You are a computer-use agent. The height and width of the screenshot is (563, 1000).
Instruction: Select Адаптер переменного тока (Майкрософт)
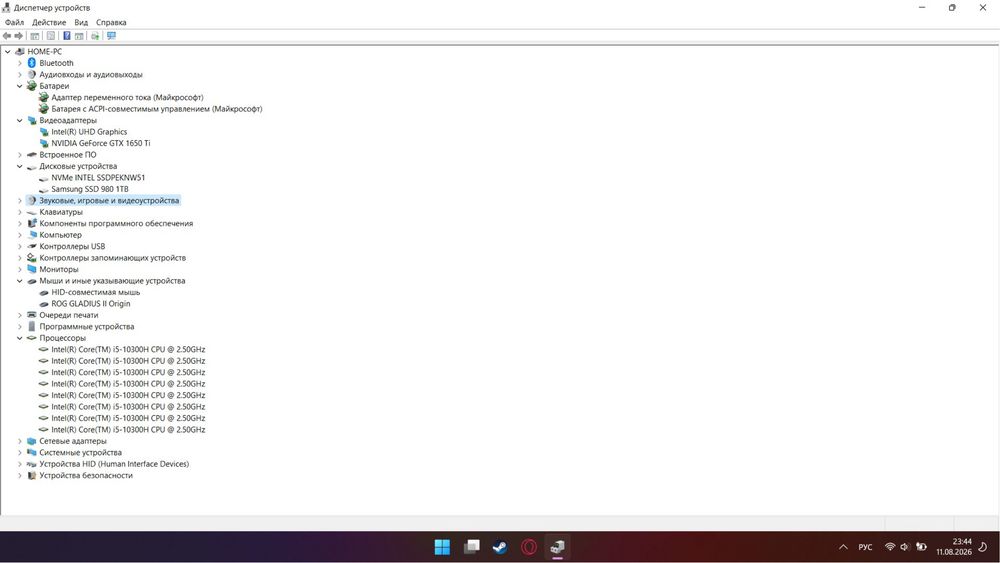point(128,97)
